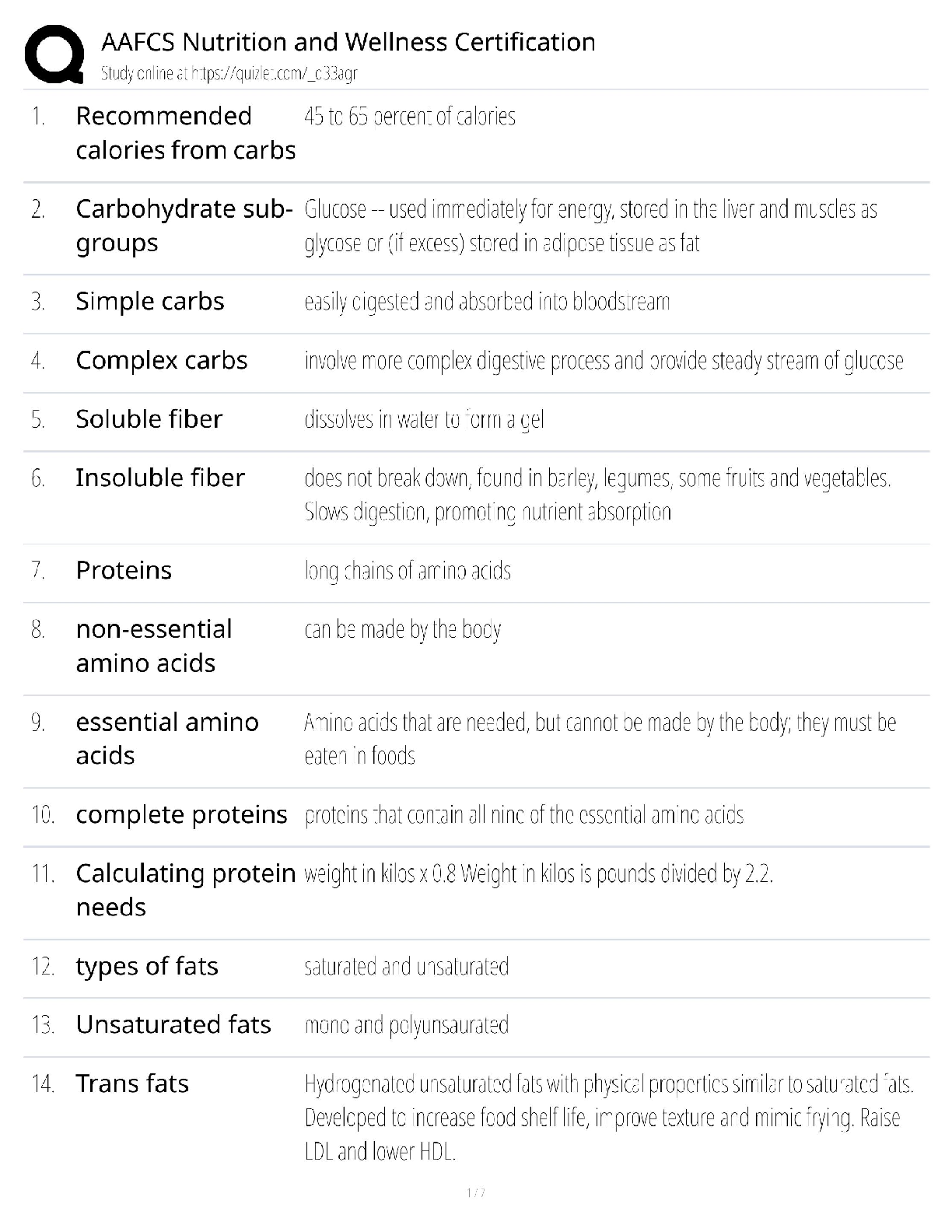Click the Quizlet Q logo icon

click(54, 54)
